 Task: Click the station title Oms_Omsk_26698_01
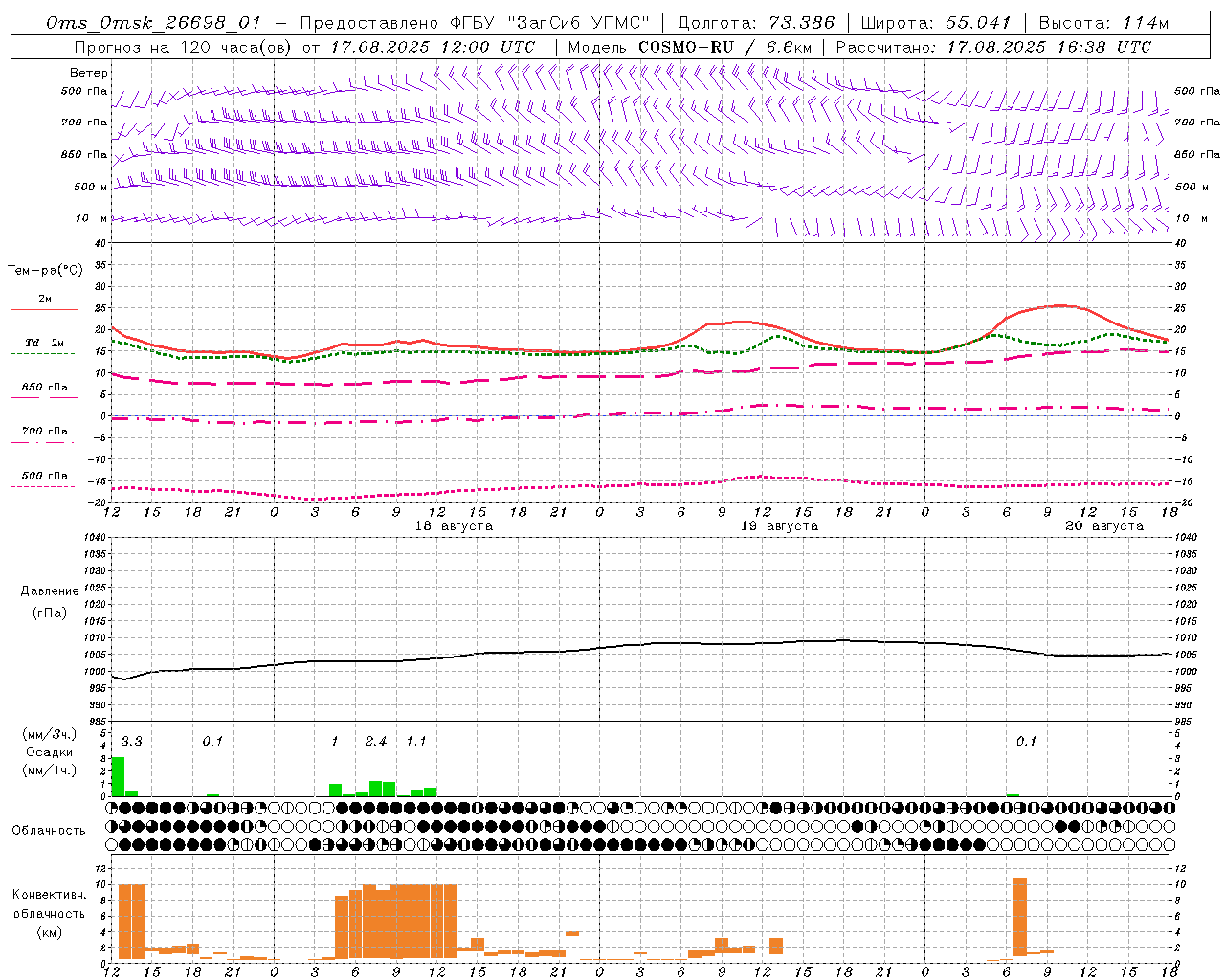tap(153, 23)
